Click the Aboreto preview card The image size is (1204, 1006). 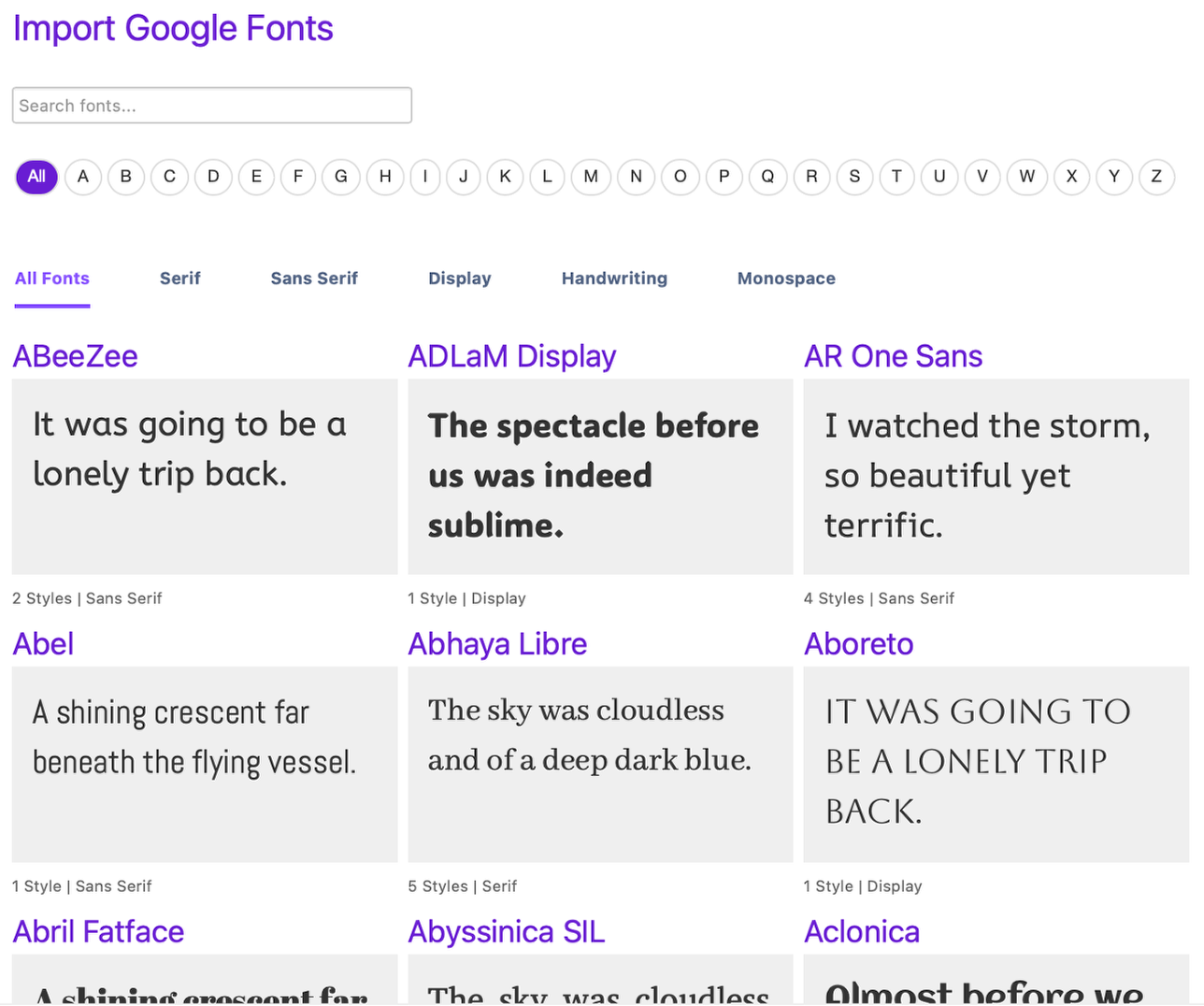[x=996, y=765]
